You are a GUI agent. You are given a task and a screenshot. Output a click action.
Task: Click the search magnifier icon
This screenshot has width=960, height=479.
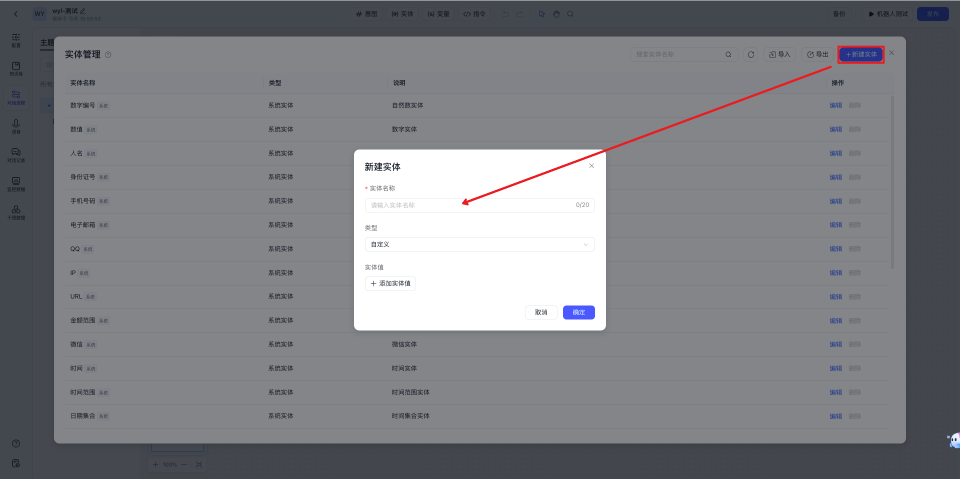(728, 54)
